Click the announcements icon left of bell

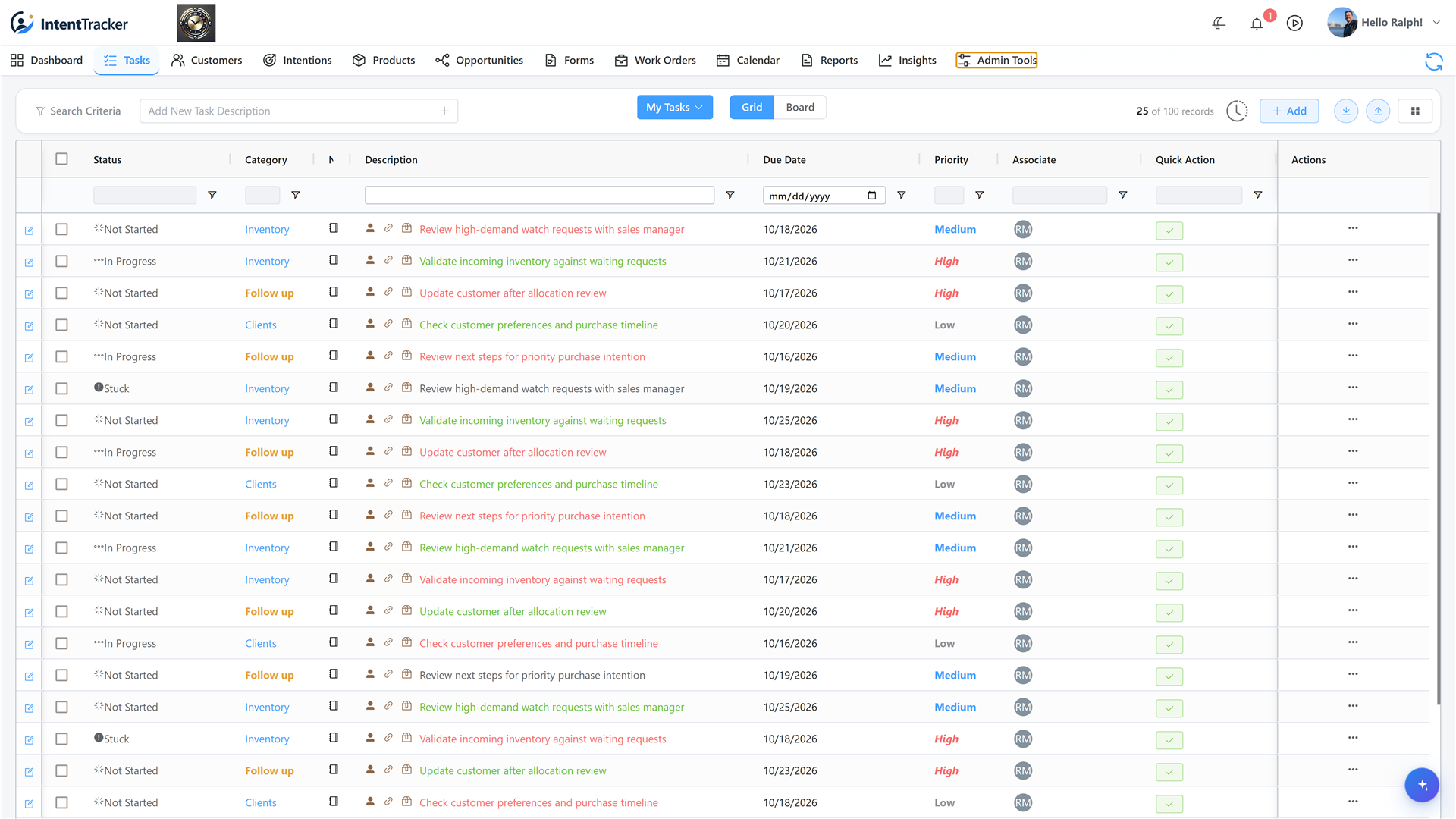tap(1219, 24)
